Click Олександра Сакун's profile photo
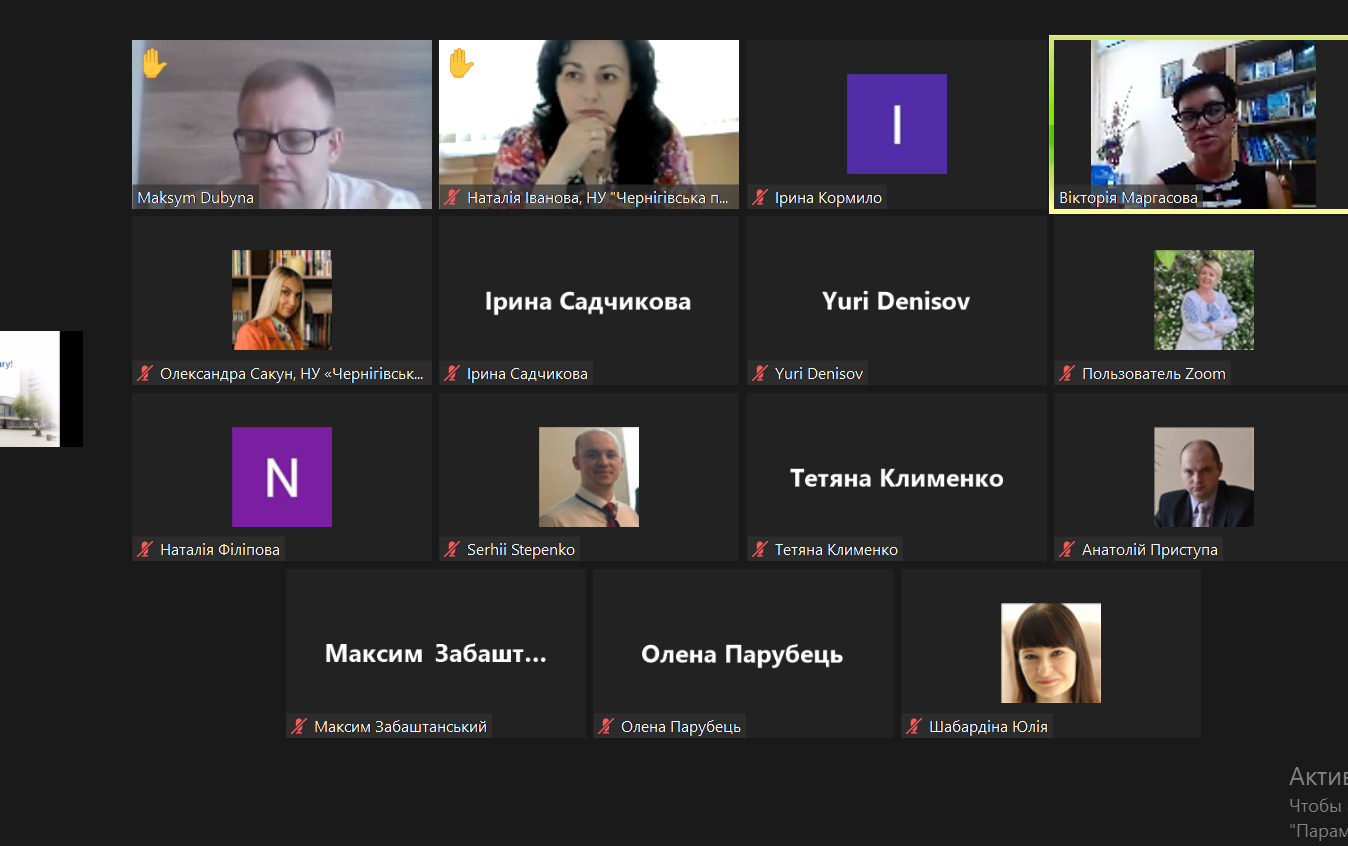 coord(282,300)
